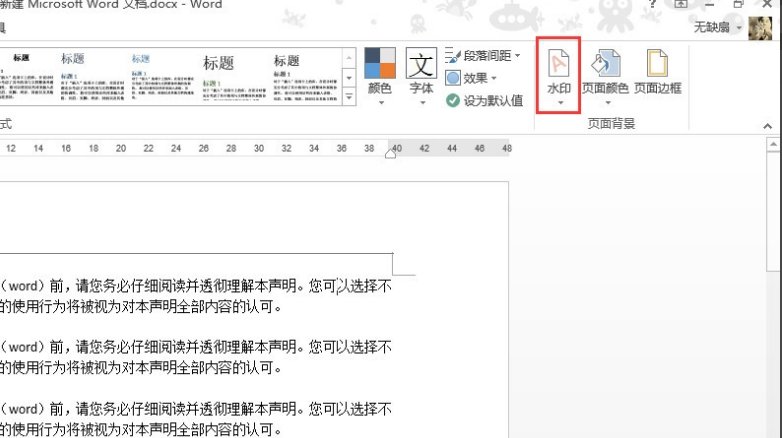This screenshot has height=438, width=782.
Task: Open Ribbon Display Options icon
Action: (x=681, y=4)
